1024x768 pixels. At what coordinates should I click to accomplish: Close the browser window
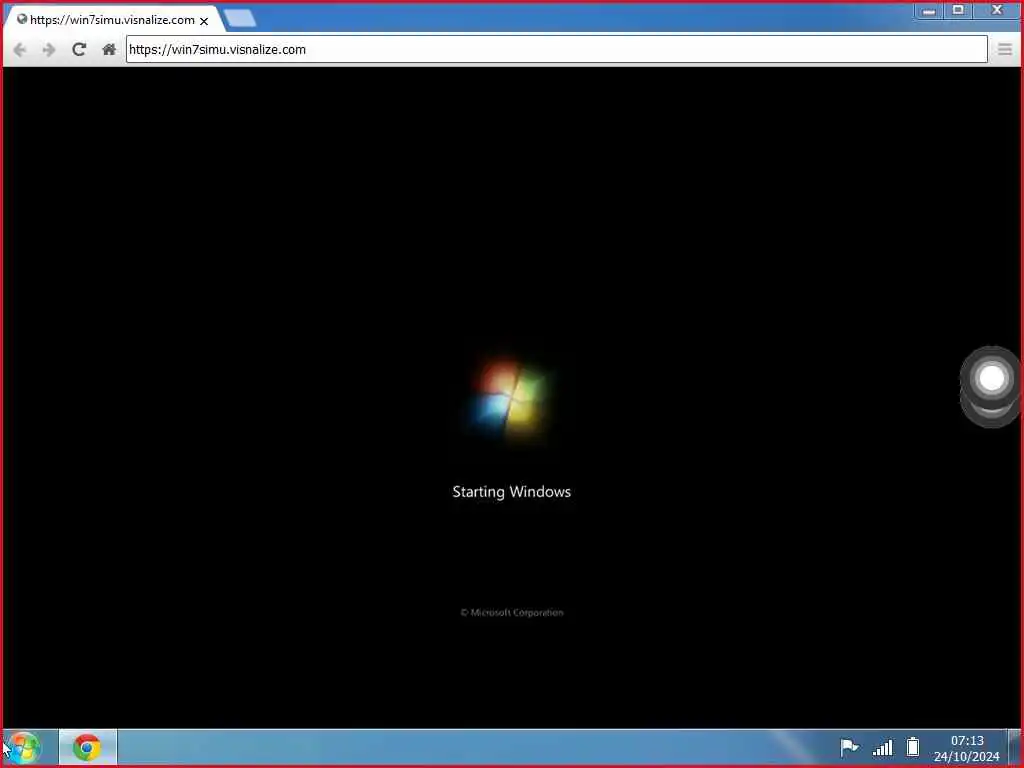pos(997,10)
